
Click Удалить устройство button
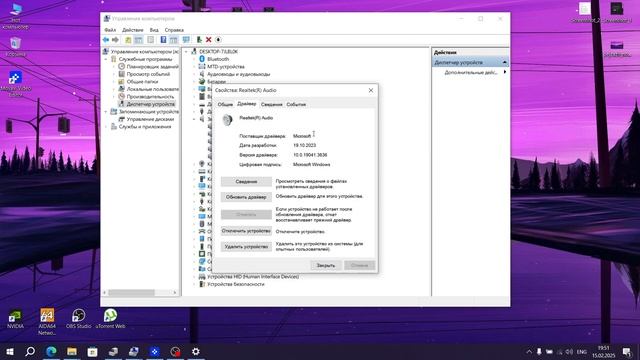point(246,247)
